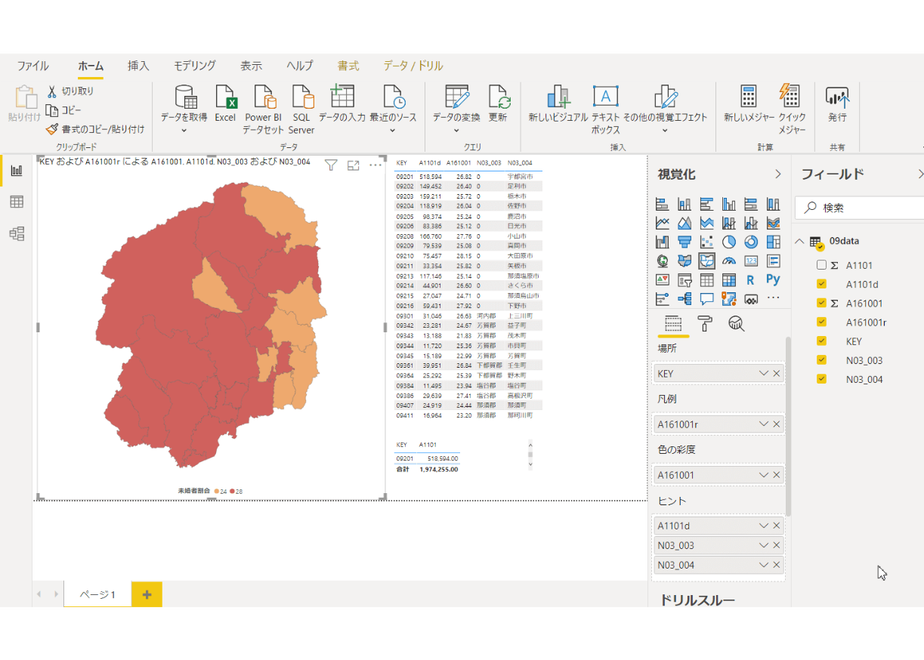Select the decomposition tree visualization
This screenshot has height=660, width=924.
pos(684,299)
